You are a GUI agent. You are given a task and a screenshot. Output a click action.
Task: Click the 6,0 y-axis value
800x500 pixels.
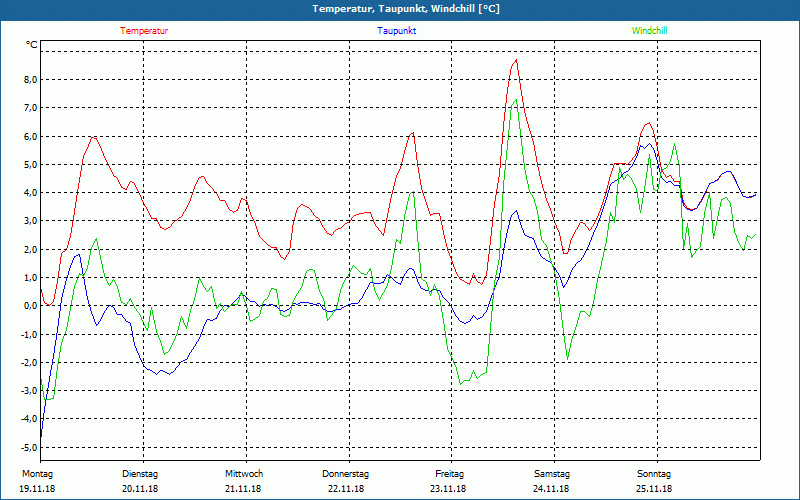tap(29, 136)
